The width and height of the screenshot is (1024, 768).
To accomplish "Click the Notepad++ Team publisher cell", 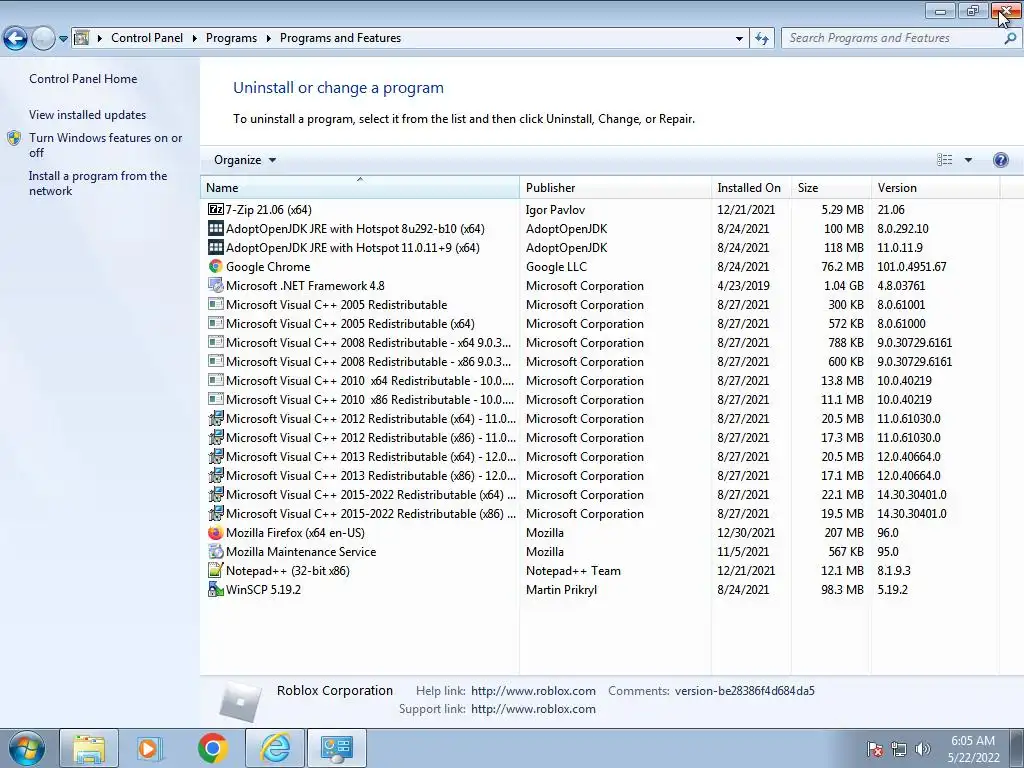I will tap(573, 571).
